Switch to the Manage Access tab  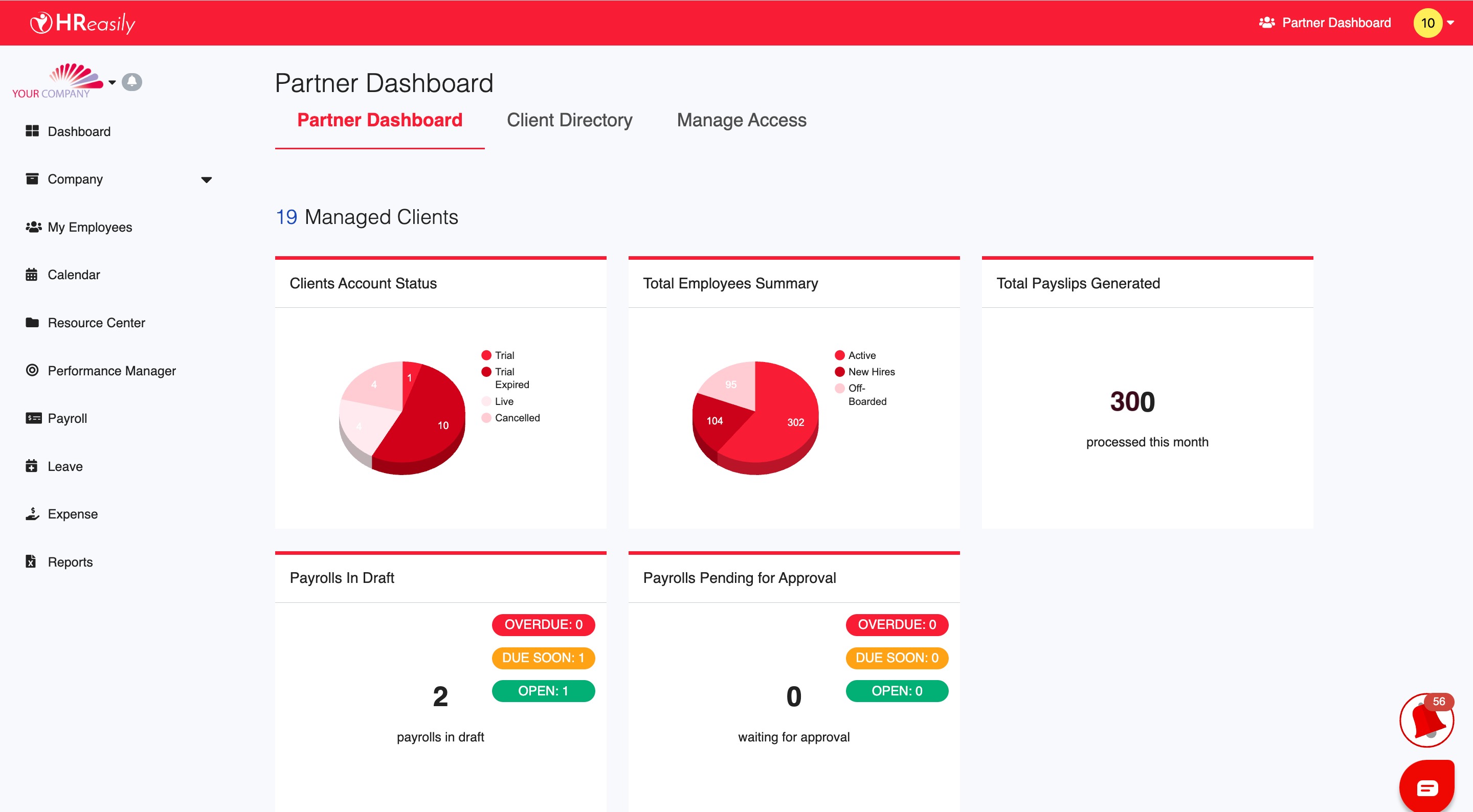coord(741,120)
